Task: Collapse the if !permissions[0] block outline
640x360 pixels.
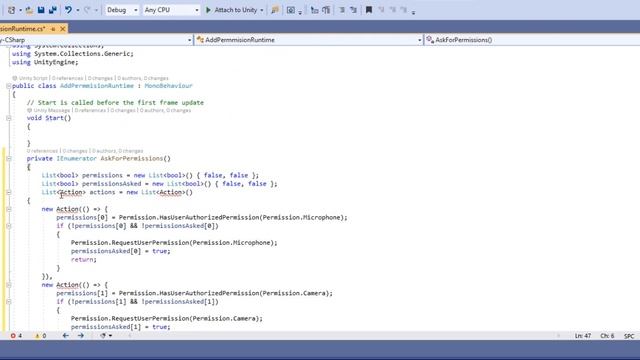Action: pos(9,226)
